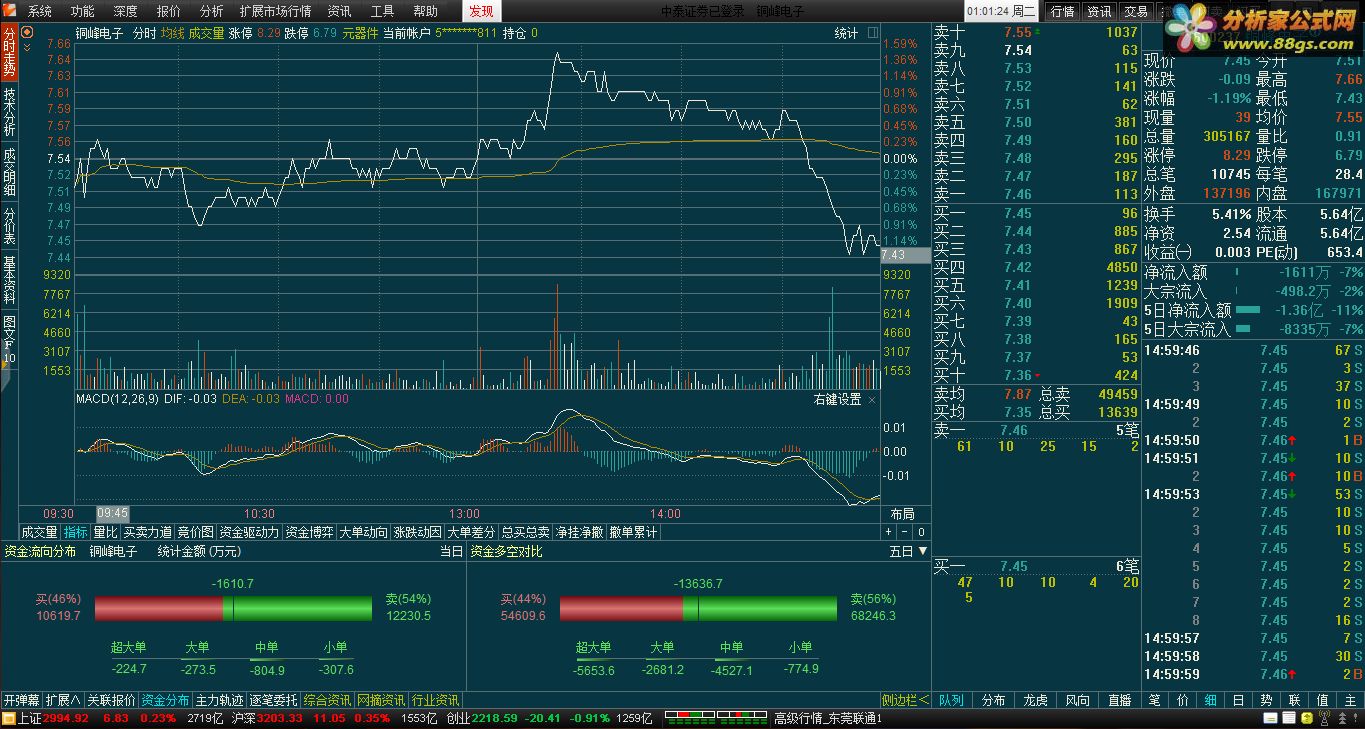Open the 开弹幕 bottom tab
The height and width of the screenshot is (729, 1365).
(x=21, y=700)
